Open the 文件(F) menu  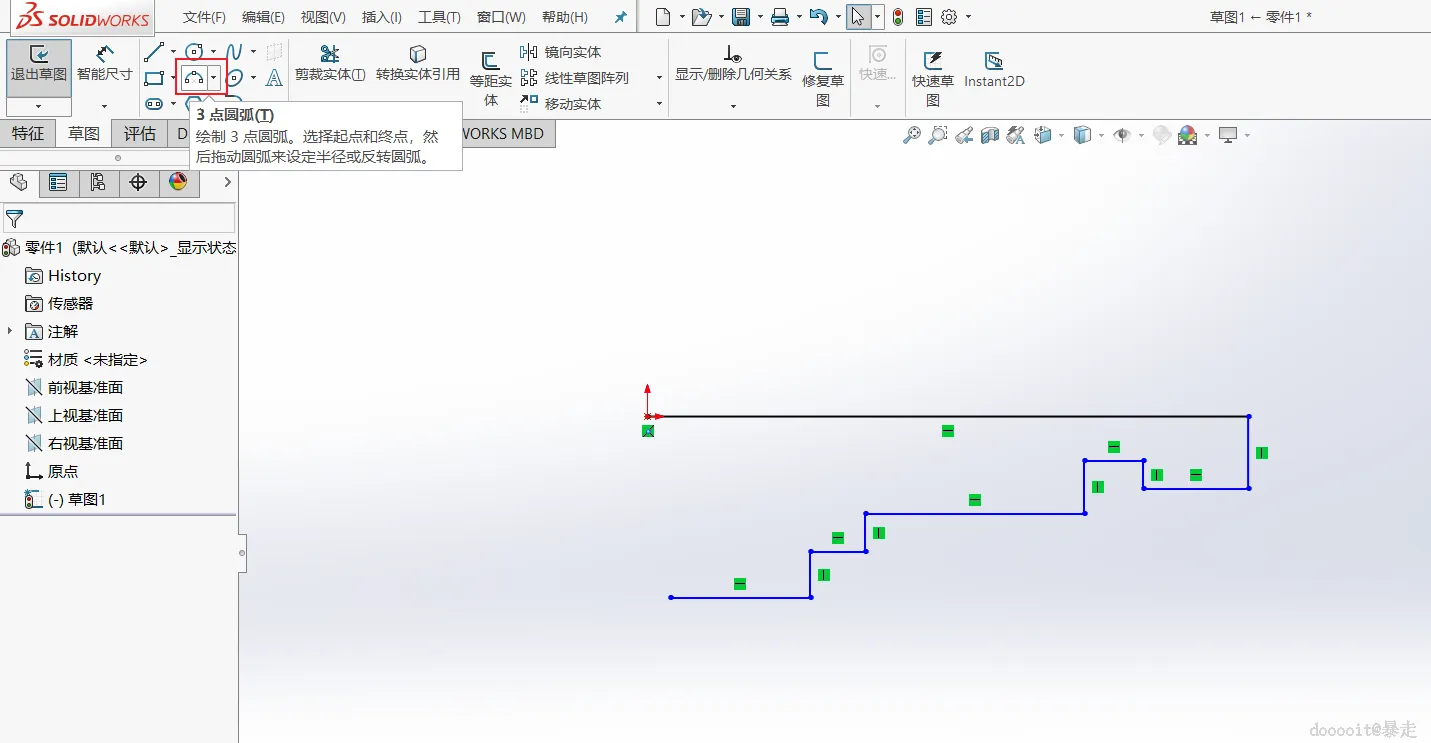pyautogui.click(x=204, y=17)
